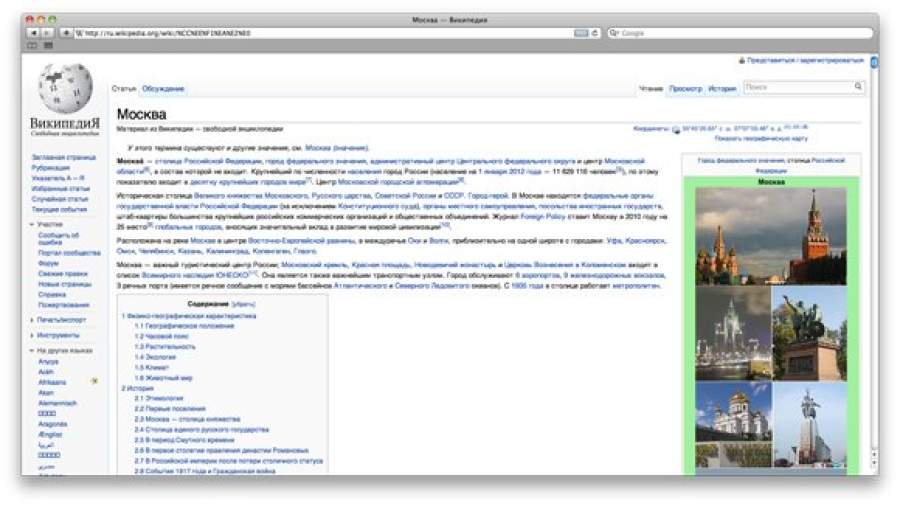The width and height of the screenshot is (900, 506).
Task: Click Показать географическую карту link
Action: point(761,138)
